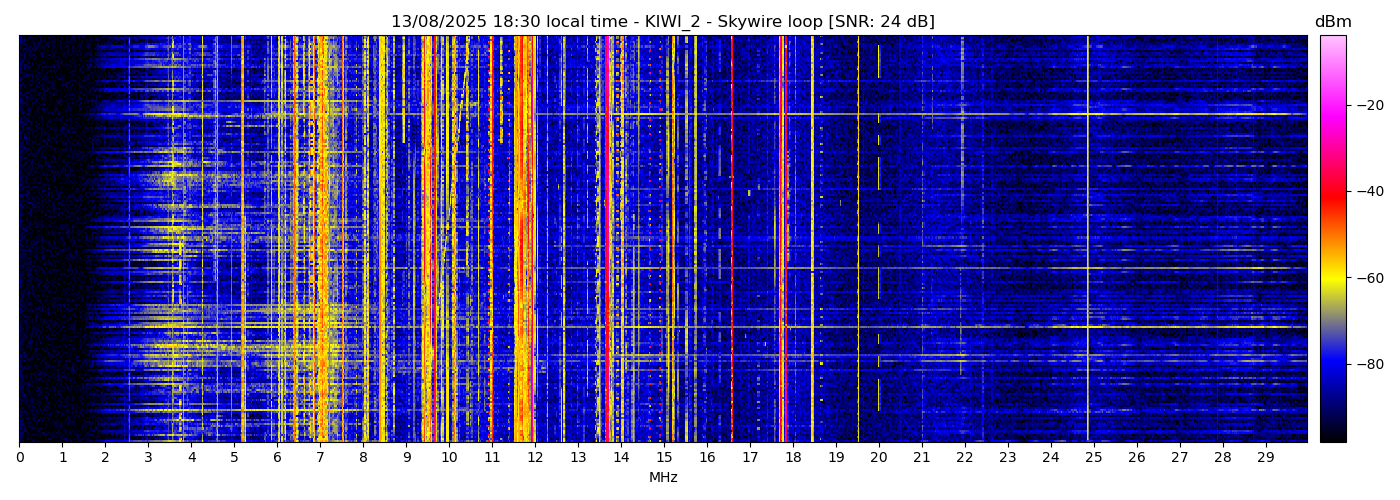The width and height of the screenshot is (1400, 500).
Task: Click the yellow vertical line near 24.85 MHz
Action: (1088, 240)
